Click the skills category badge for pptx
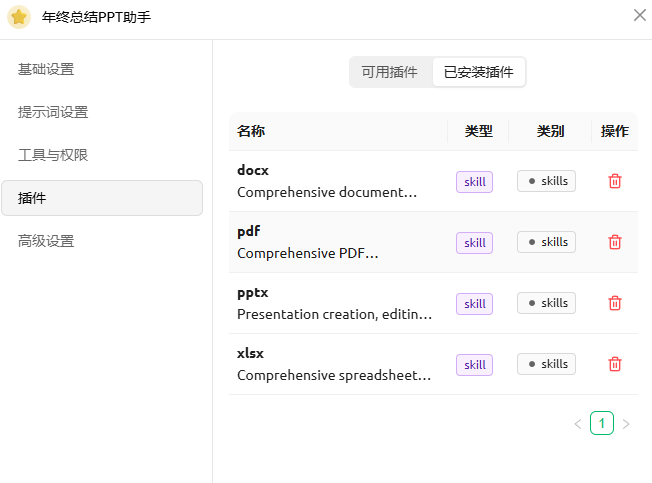652x483 pixels. click(x=546, y=303)
